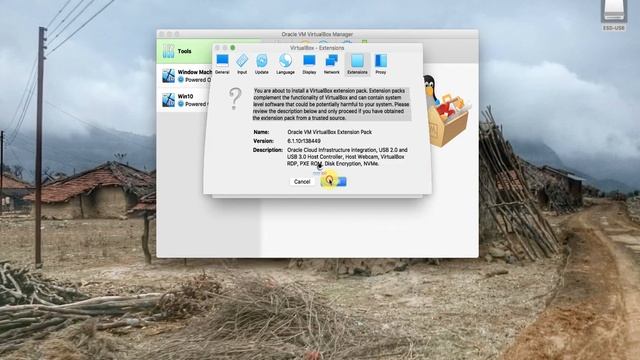This screenshot has width=640, height=360.
Task: Open the Language preferences tab
Action: point(285,64)
